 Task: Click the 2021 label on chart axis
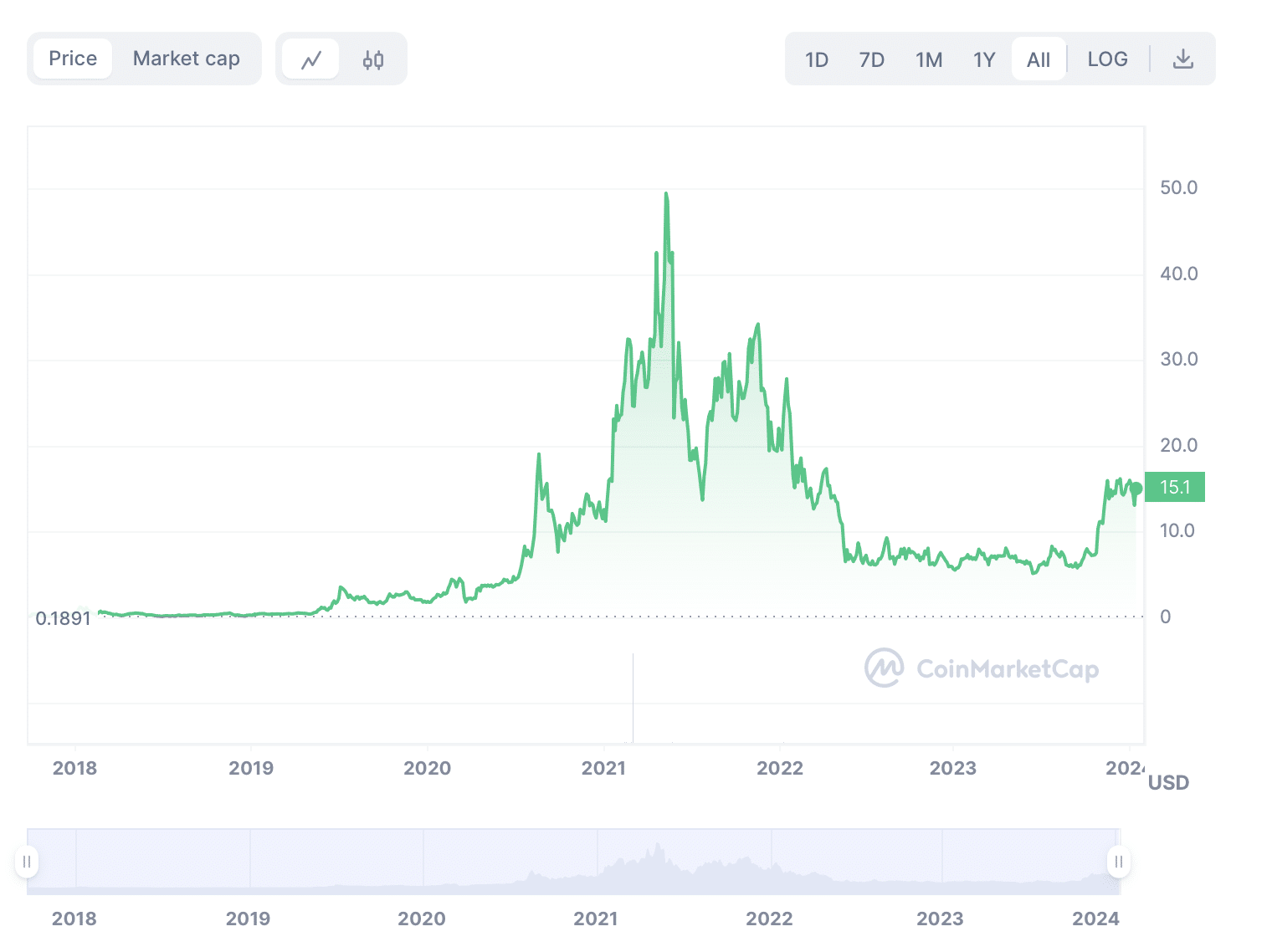coord(603,768)
